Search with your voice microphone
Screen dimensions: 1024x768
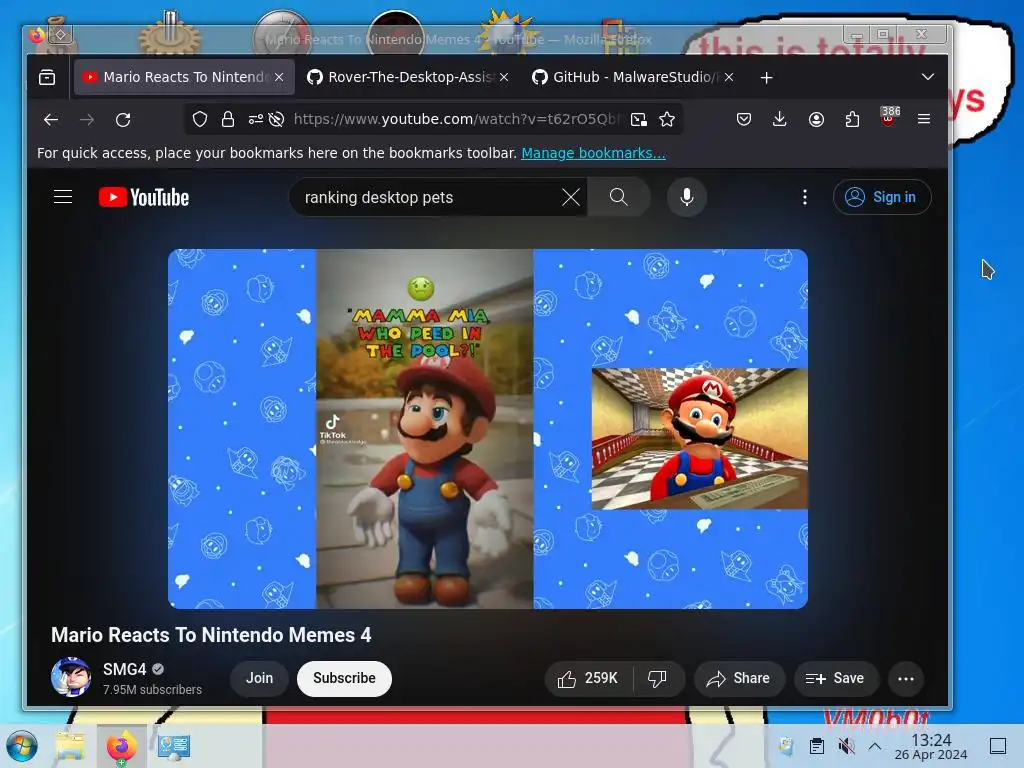pyautogui.click(x=686, y=197)
